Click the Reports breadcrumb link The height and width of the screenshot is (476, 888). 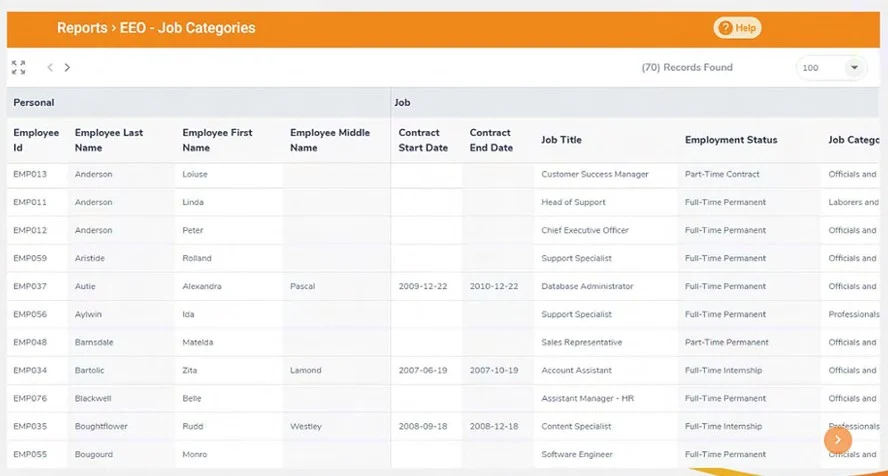82,28
